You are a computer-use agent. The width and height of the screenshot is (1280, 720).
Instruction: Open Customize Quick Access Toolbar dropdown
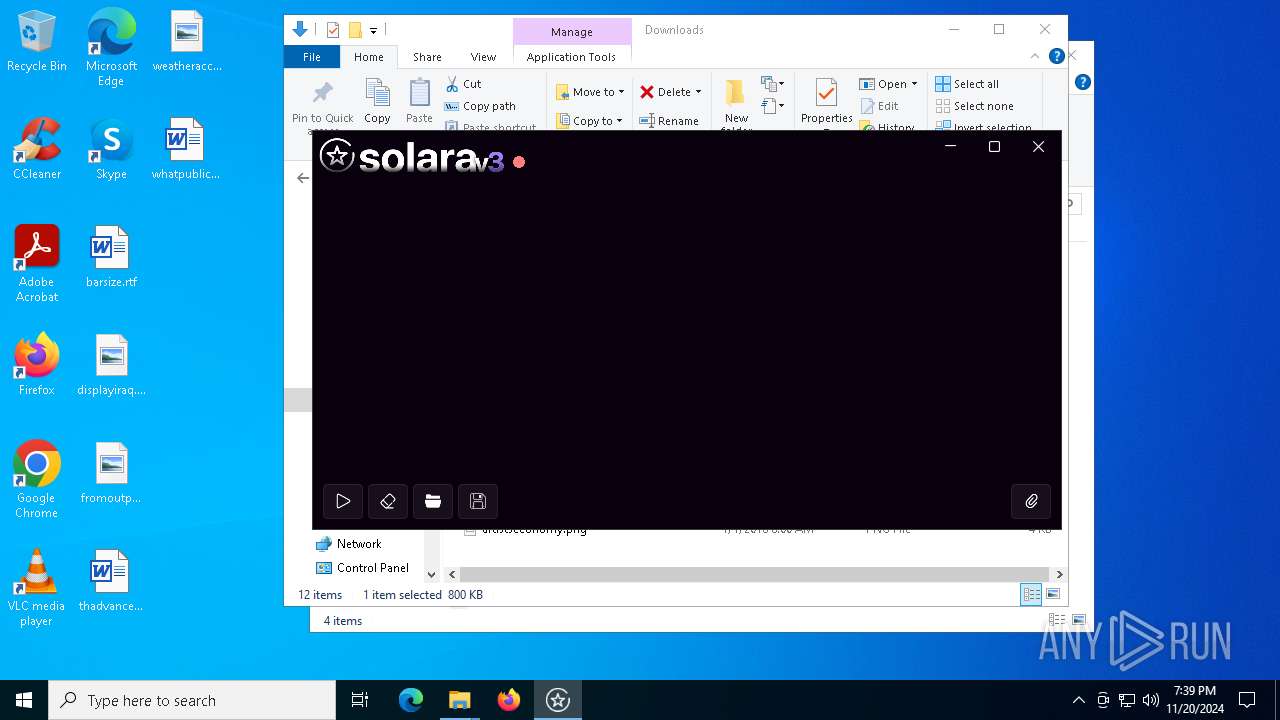click(373, 31)
